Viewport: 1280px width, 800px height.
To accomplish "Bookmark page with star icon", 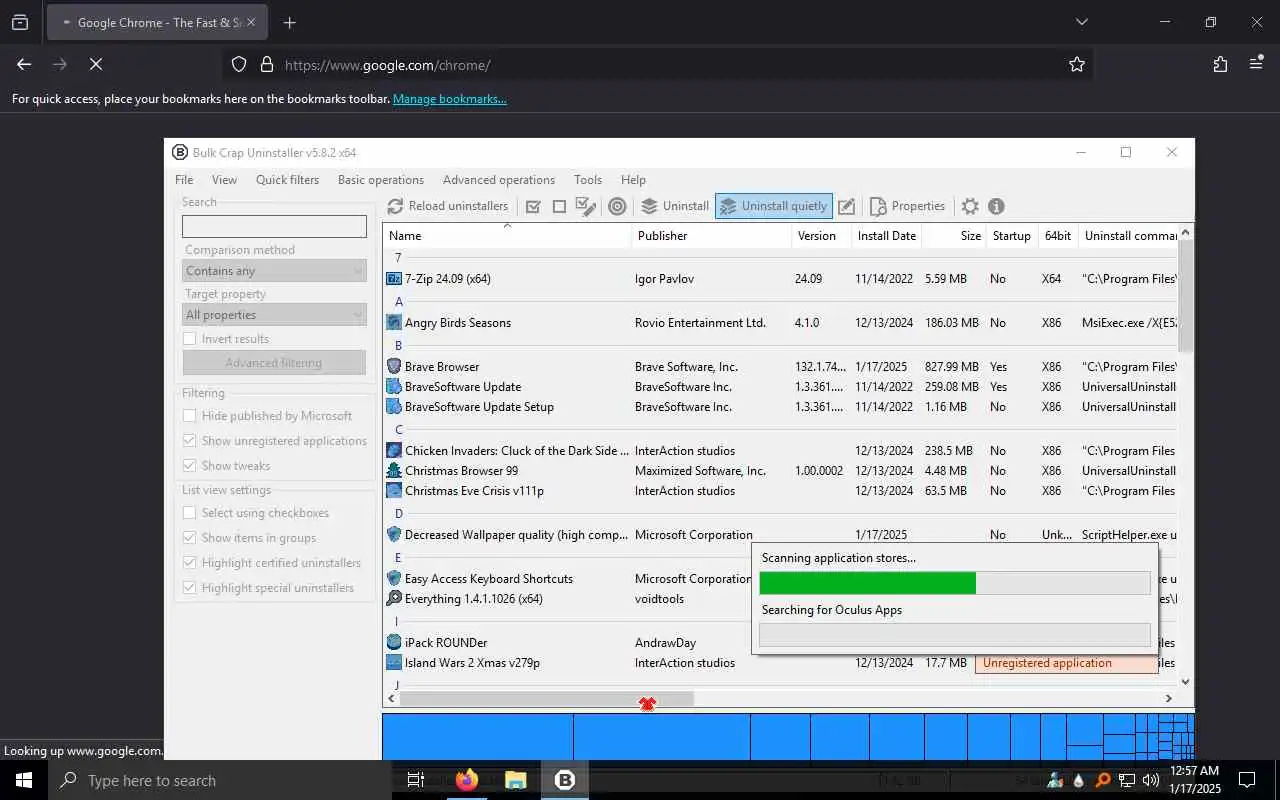I will point(1076,64).
